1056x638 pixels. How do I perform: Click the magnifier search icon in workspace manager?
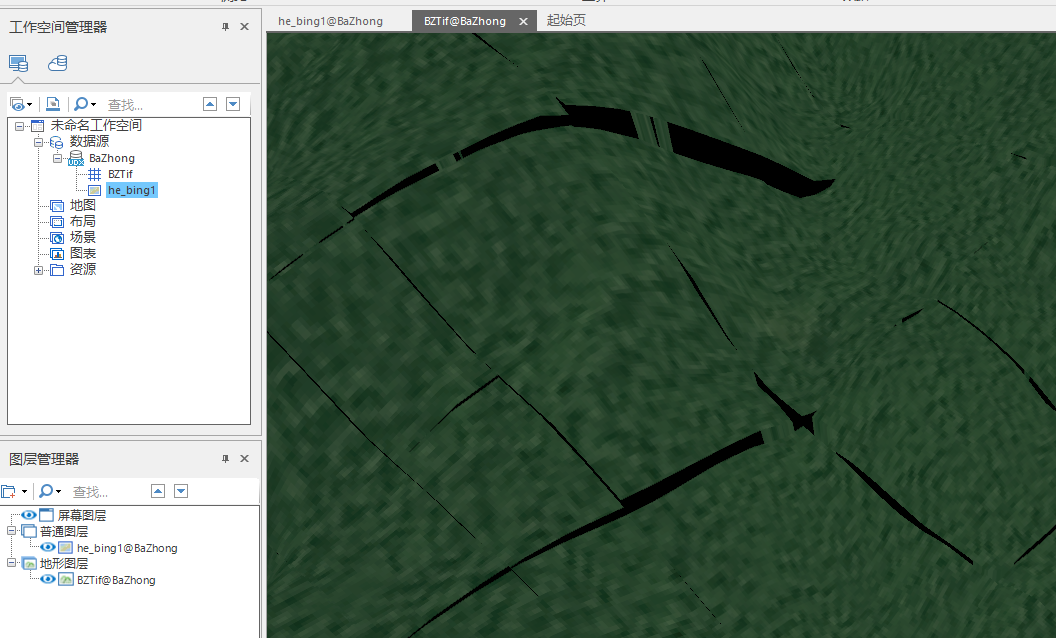point(81,104)
